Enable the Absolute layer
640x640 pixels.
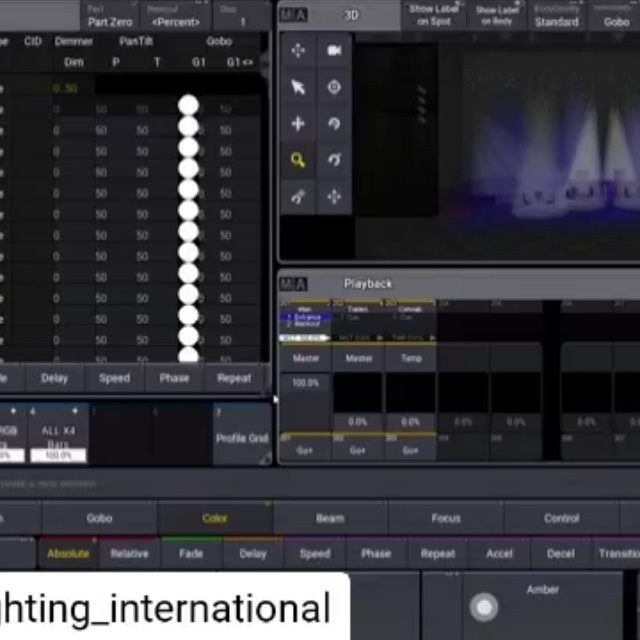click(x=68, y=553)
